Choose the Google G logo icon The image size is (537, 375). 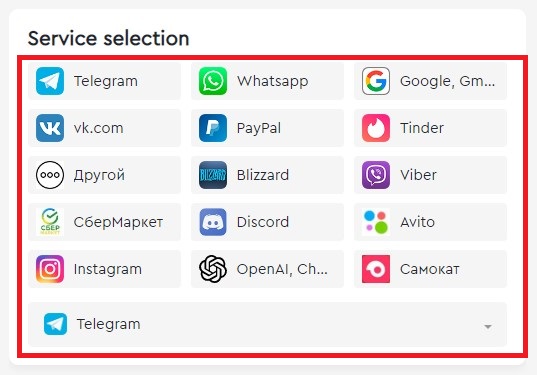(x=376, y=81)
